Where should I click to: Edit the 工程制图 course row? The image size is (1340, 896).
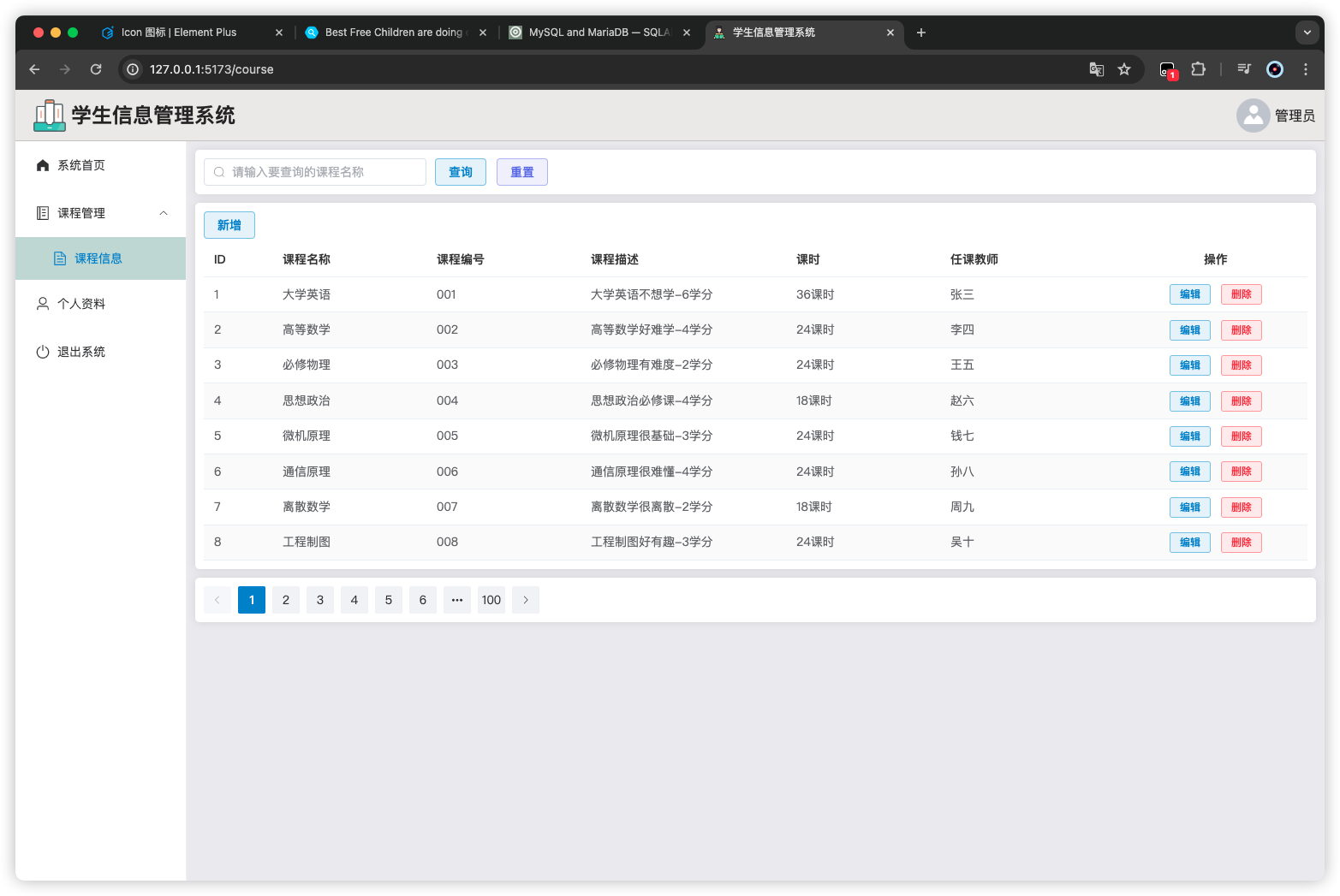click(x=1190, y=543)
